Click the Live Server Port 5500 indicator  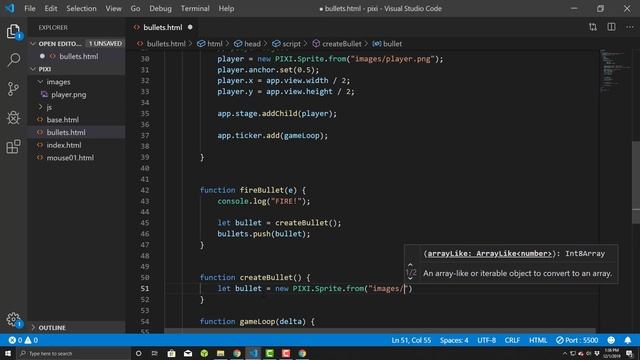pyautogui.click(x=577, y=340)
